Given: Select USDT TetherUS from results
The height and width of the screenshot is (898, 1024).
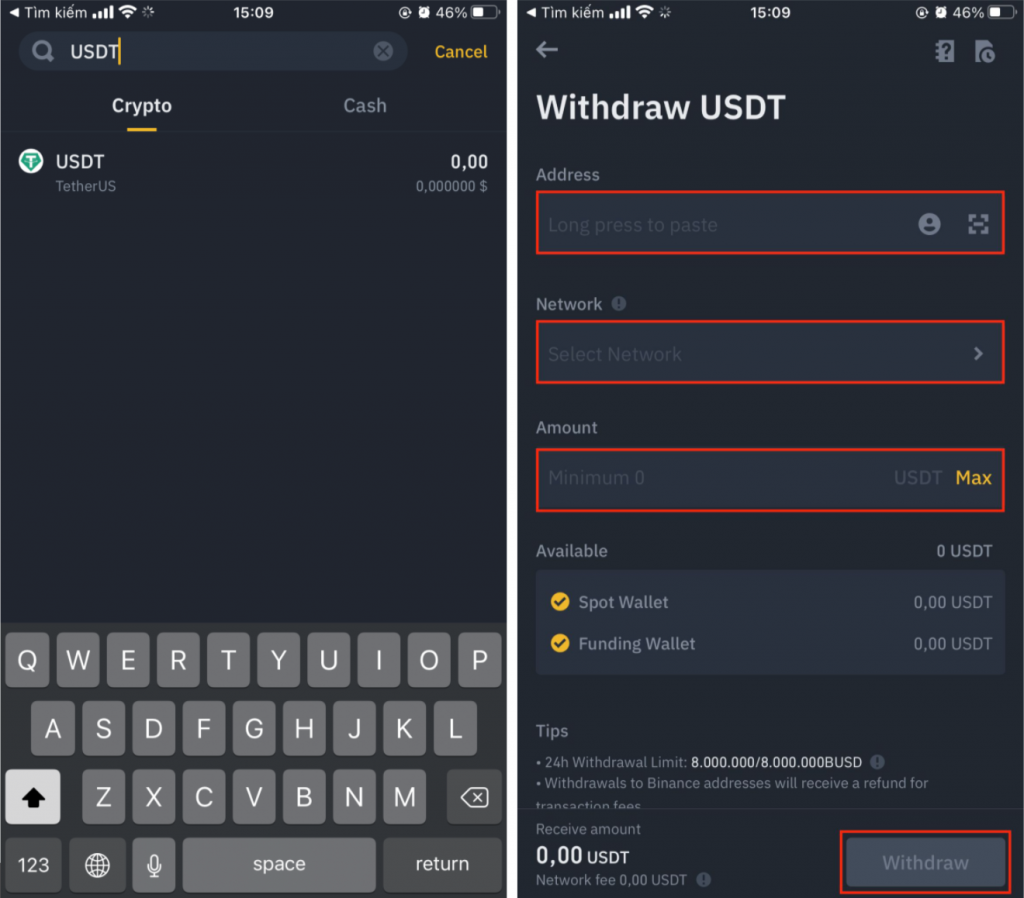Looking at the screenshot, I should tap(253, 172).
